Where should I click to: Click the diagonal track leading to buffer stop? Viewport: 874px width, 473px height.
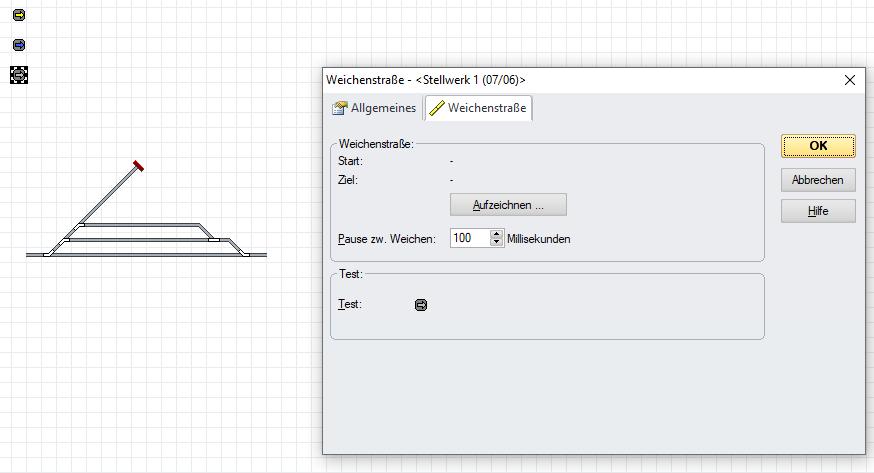point(108,197)
